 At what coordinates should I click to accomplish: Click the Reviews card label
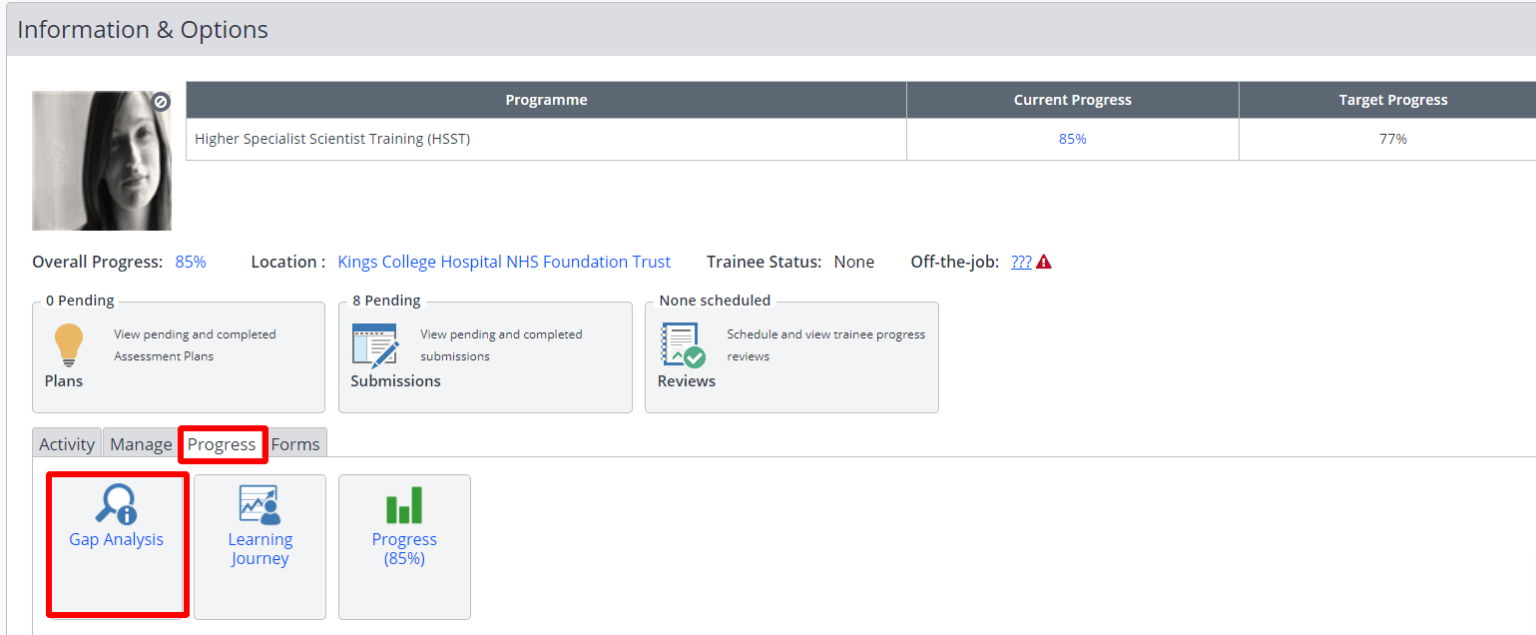point(686,381)
